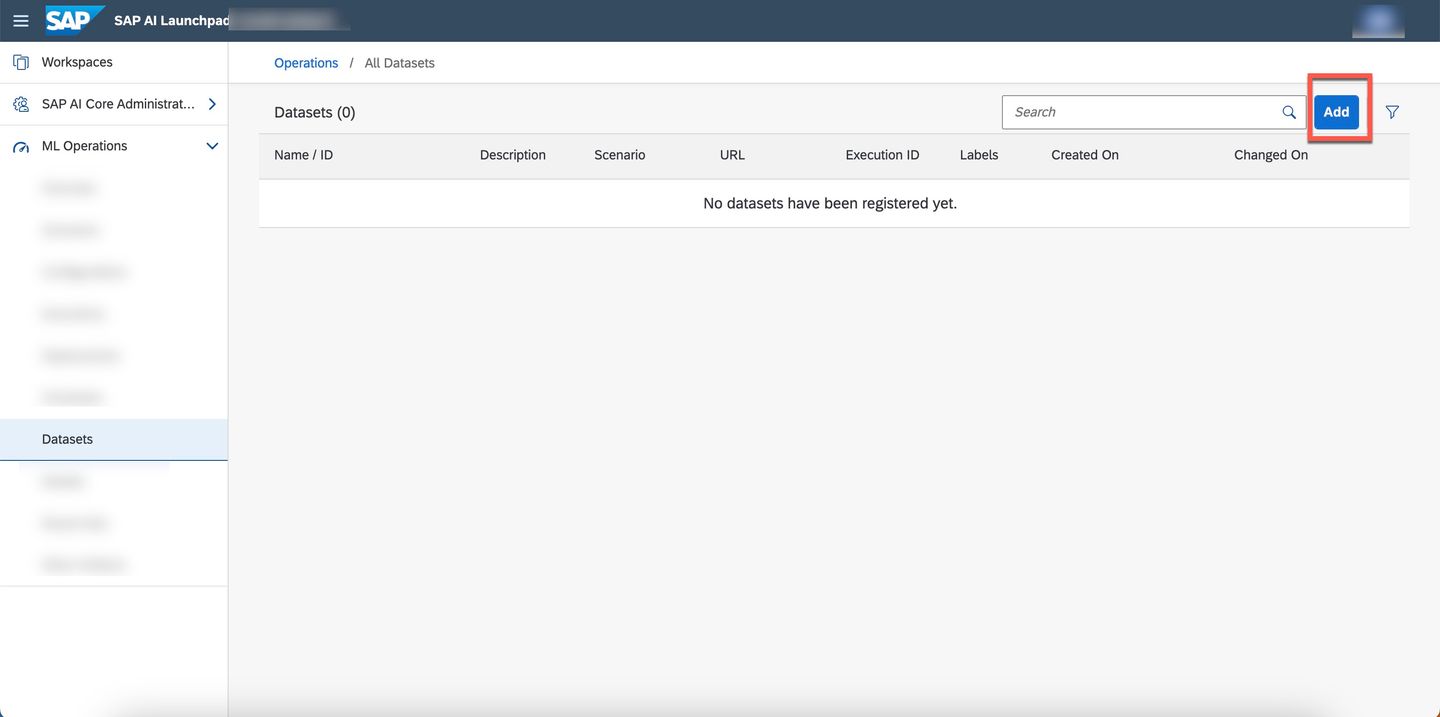The height and width of the screenshot is (717, 1440).
Task: Click the URL column header
Action: pos(732,155)
